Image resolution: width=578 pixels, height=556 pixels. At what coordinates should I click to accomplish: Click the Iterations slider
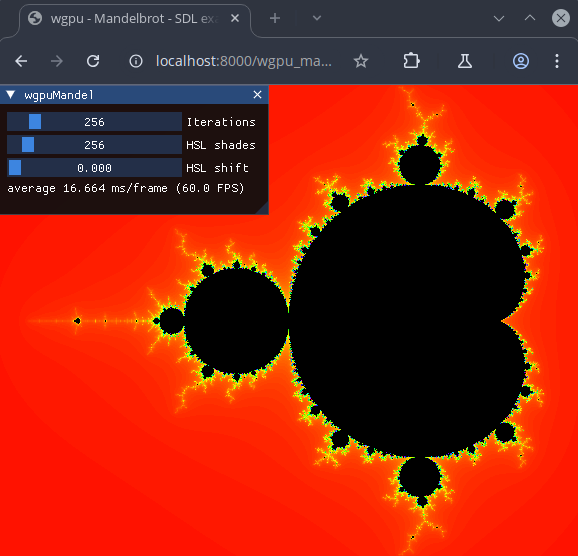(x=94, y=122)
